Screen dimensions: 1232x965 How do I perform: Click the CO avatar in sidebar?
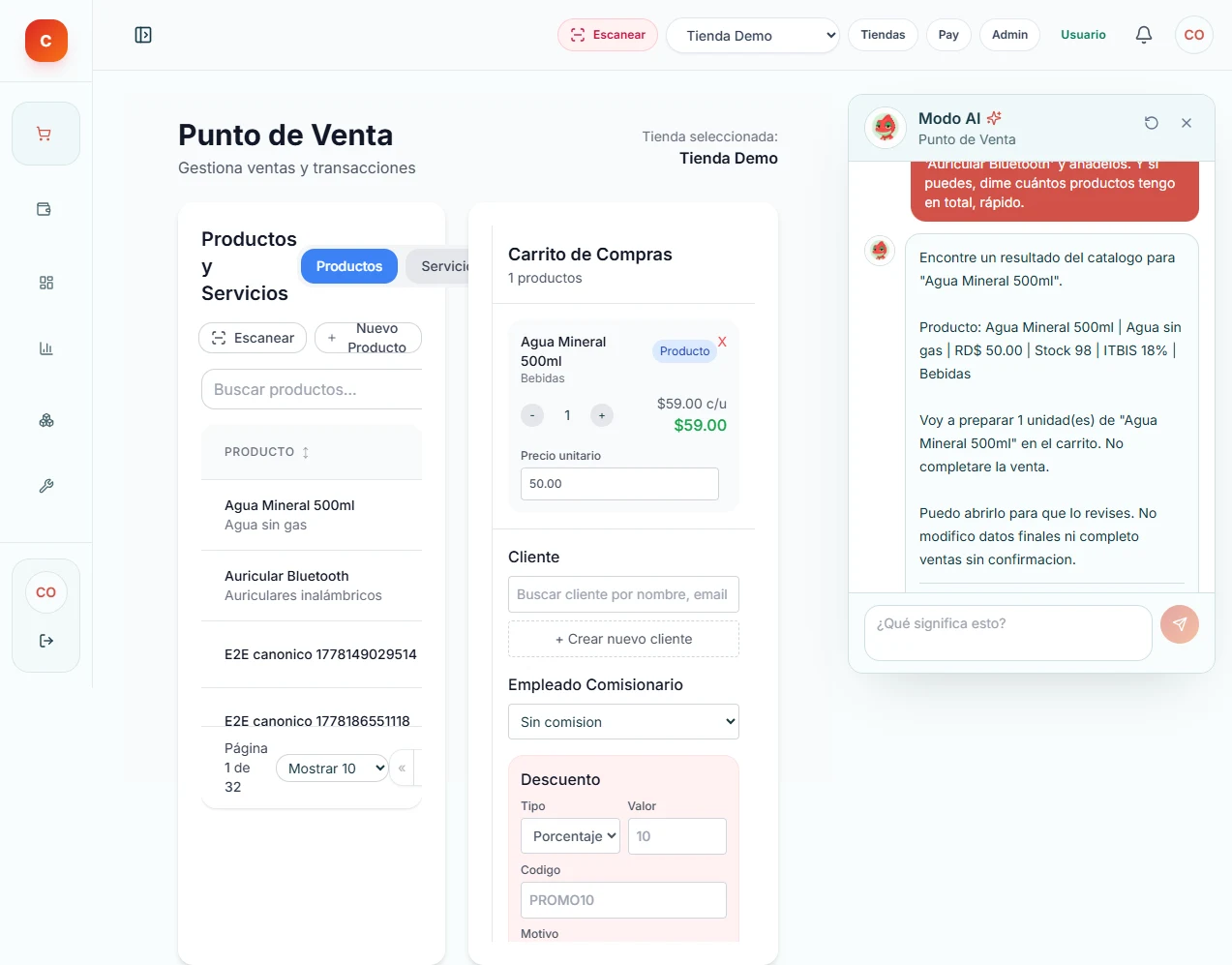(x=45, y=592)
